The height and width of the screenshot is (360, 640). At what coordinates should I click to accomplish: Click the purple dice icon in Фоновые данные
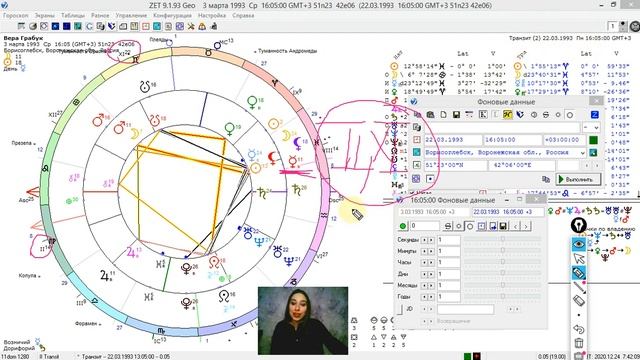tap(416, 179)
